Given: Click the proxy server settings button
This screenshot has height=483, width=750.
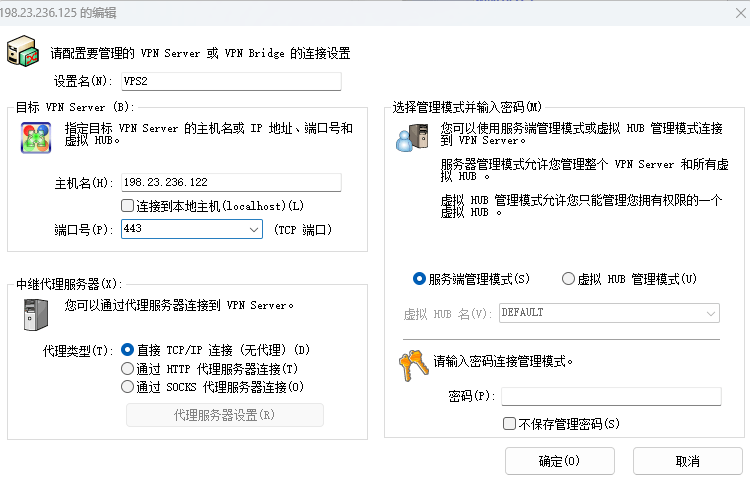Looking at the screenshot, I should tap(224, 415).
